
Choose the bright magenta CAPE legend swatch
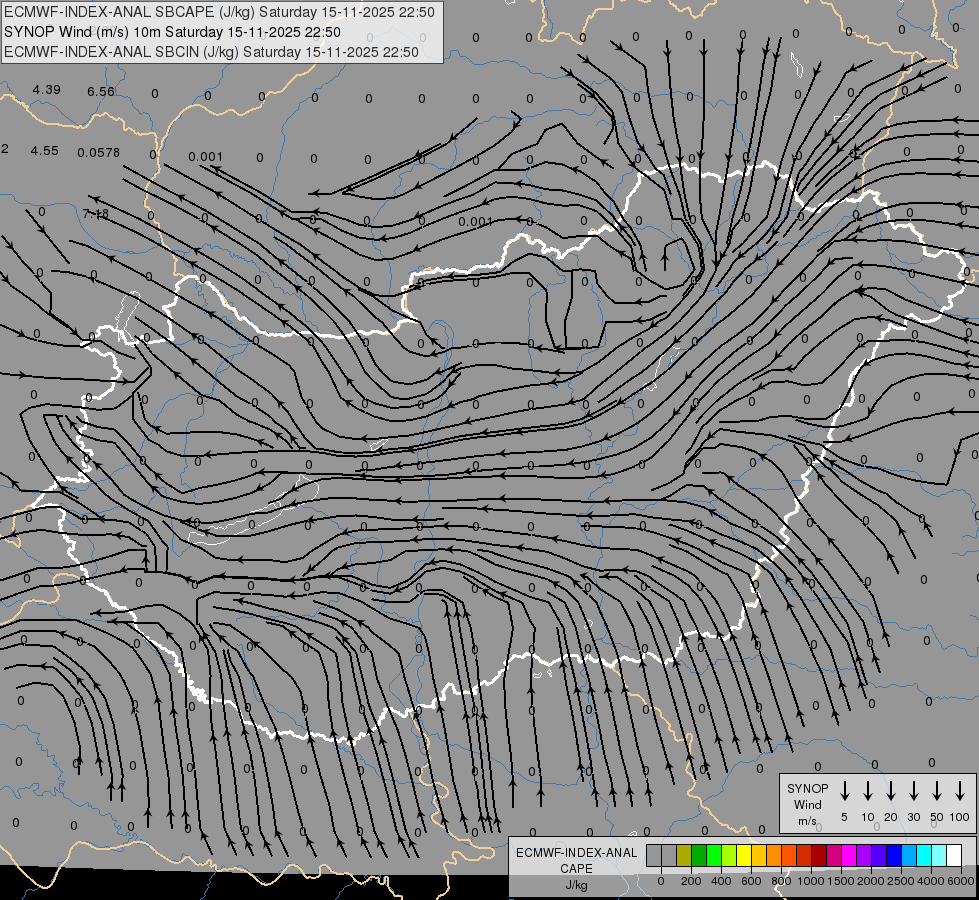[849, 855]
